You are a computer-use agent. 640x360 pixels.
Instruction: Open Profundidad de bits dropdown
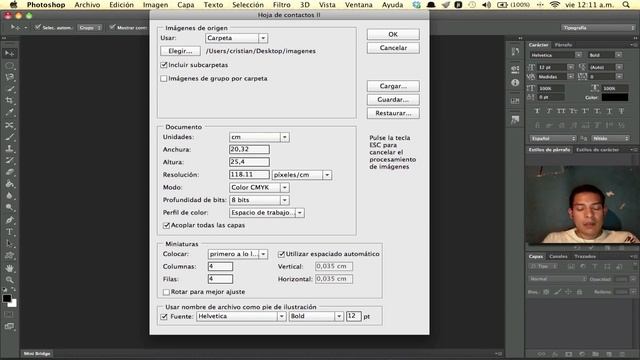259,200
